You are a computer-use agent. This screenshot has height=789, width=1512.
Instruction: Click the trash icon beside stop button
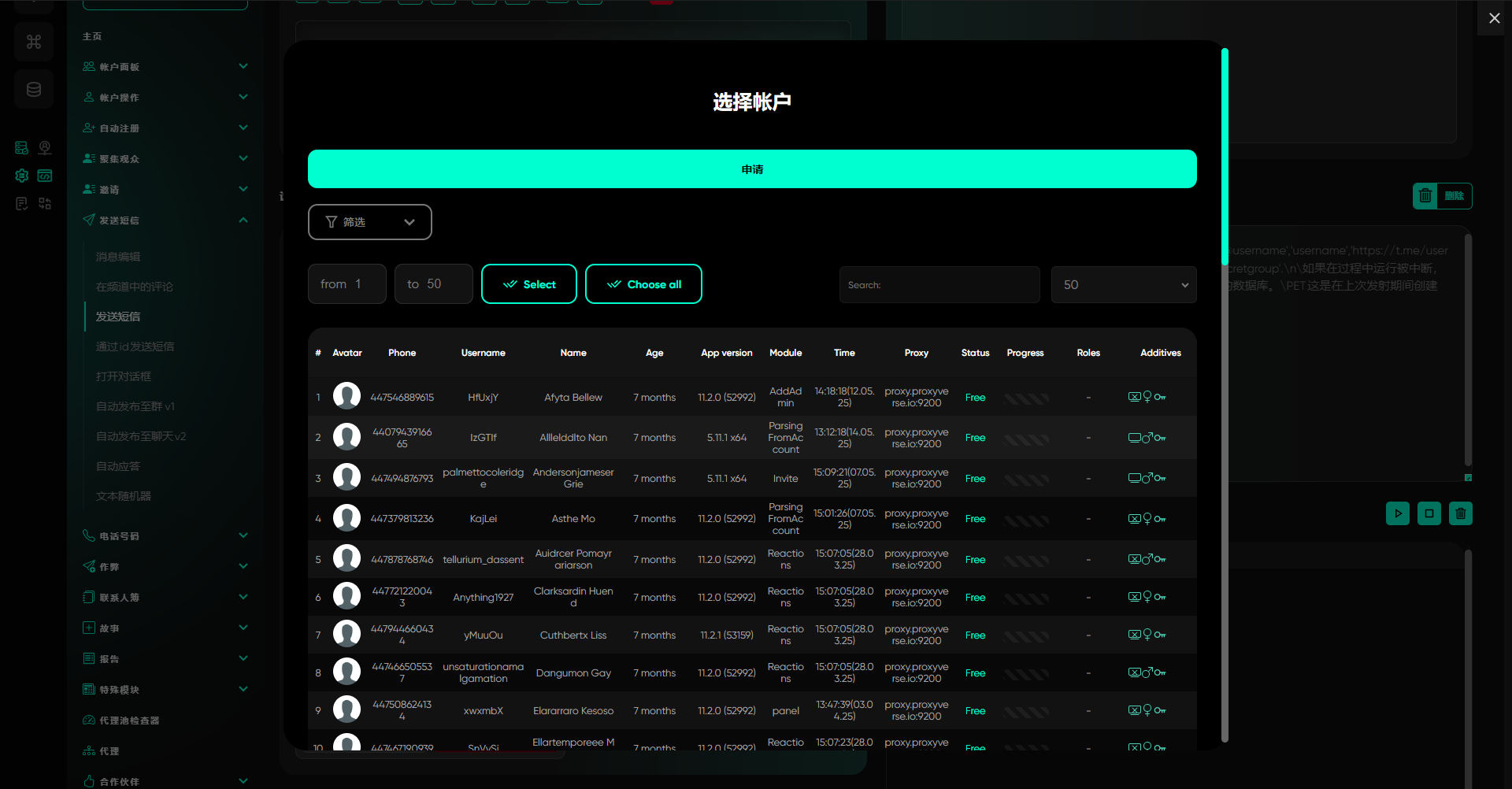click(x=1460, y=514)
